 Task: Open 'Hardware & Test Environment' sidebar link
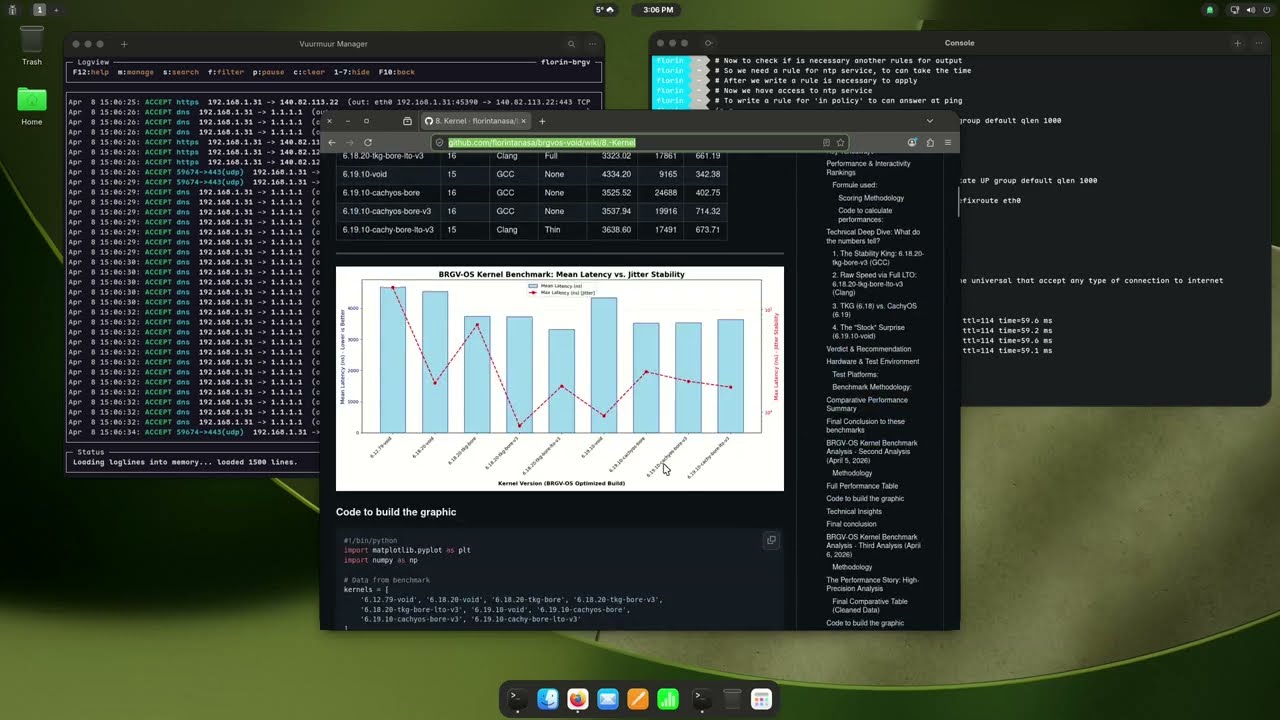click(x=872, y=361)
